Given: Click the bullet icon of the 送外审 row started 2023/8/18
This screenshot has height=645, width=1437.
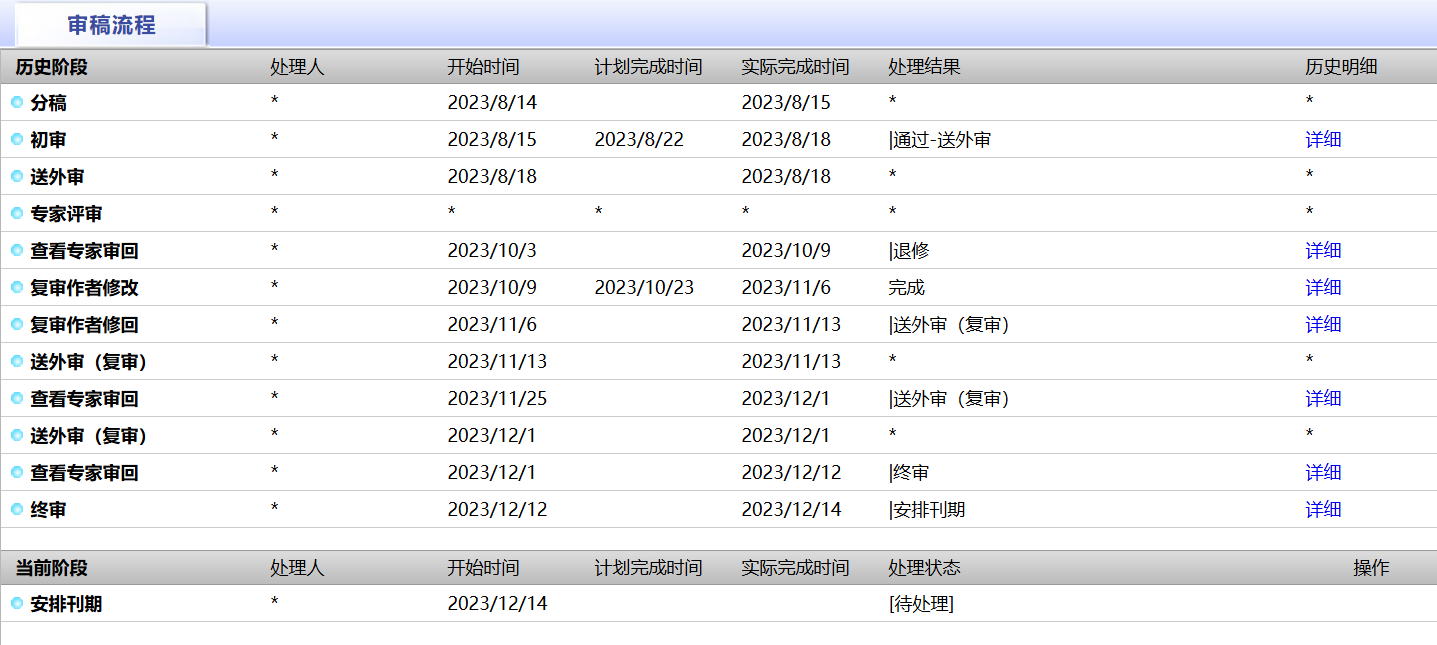Looking at the screenshot, I should coord(17,176).
